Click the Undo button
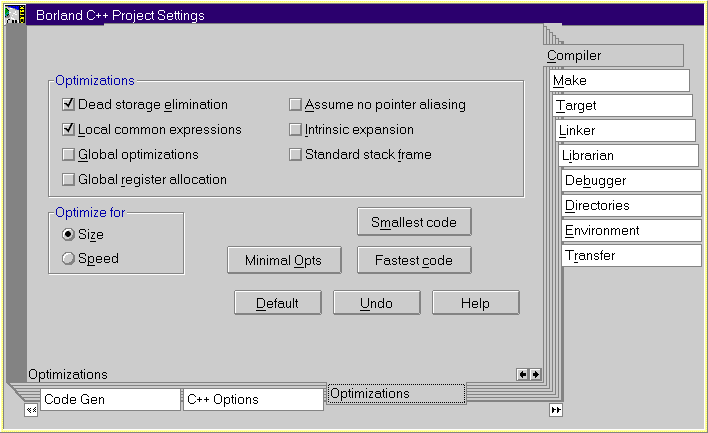Viewport: 708px width, 433px height. coord(377,303)
